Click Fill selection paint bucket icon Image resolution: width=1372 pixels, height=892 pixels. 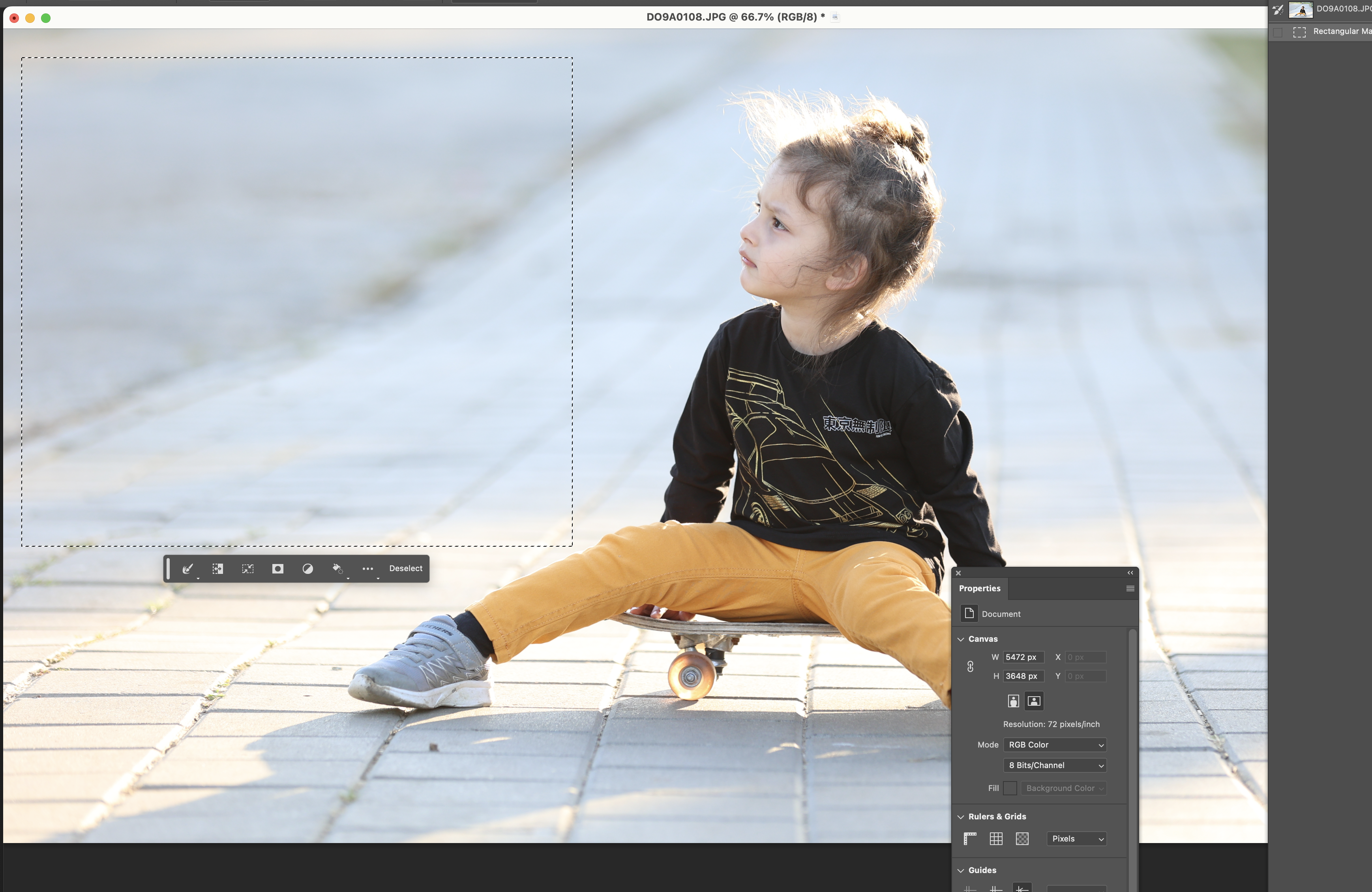(x=338, y=568)
